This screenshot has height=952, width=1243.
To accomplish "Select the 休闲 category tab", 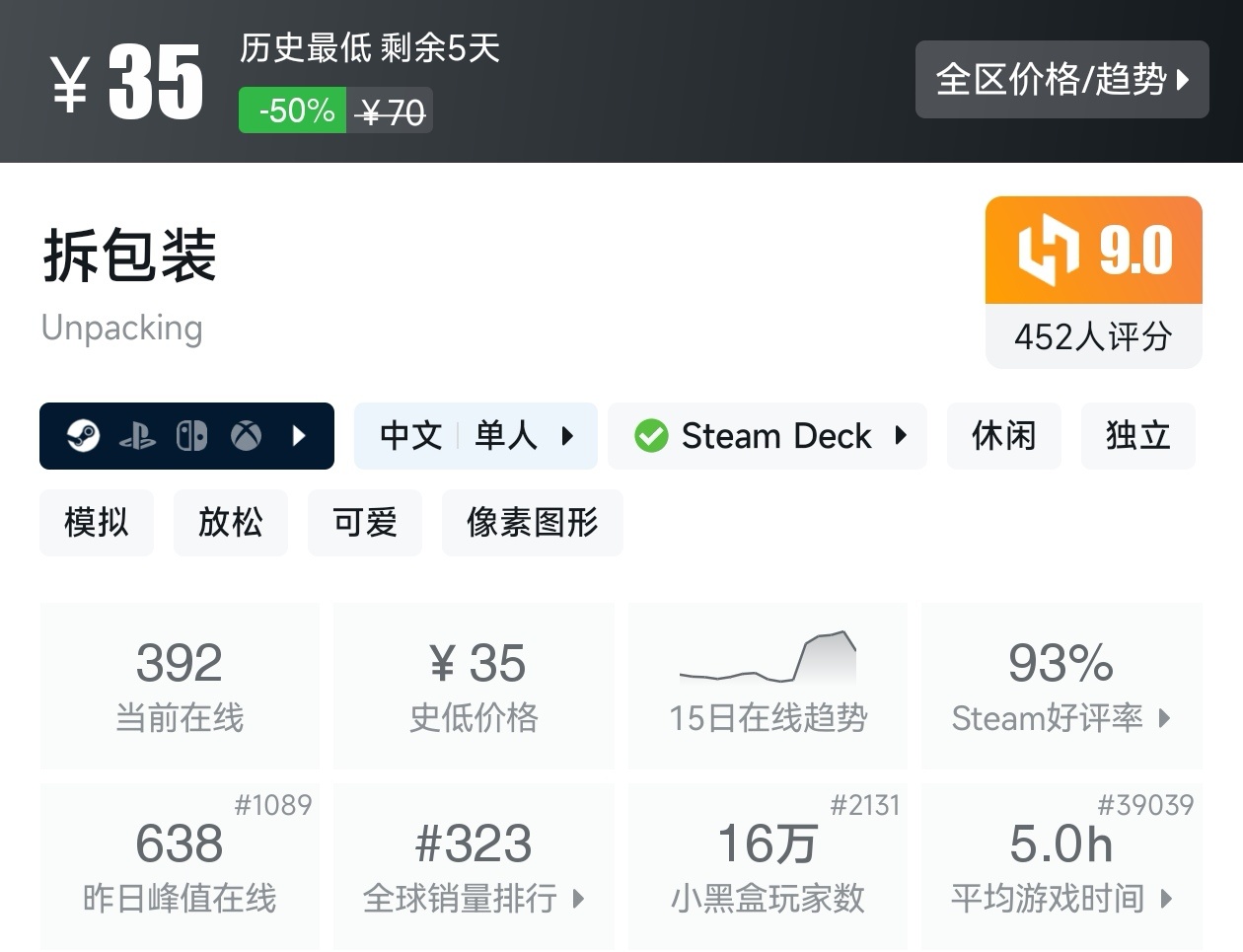I will tap(1003, 435).
